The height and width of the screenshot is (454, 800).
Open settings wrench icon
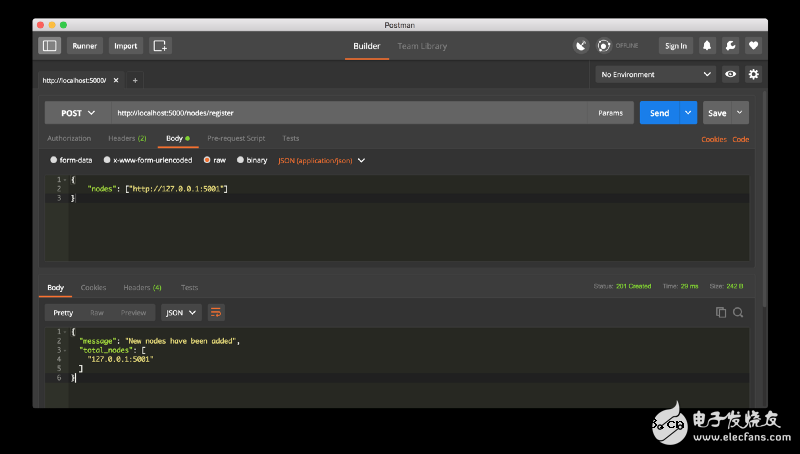click(x=730, y=45)
